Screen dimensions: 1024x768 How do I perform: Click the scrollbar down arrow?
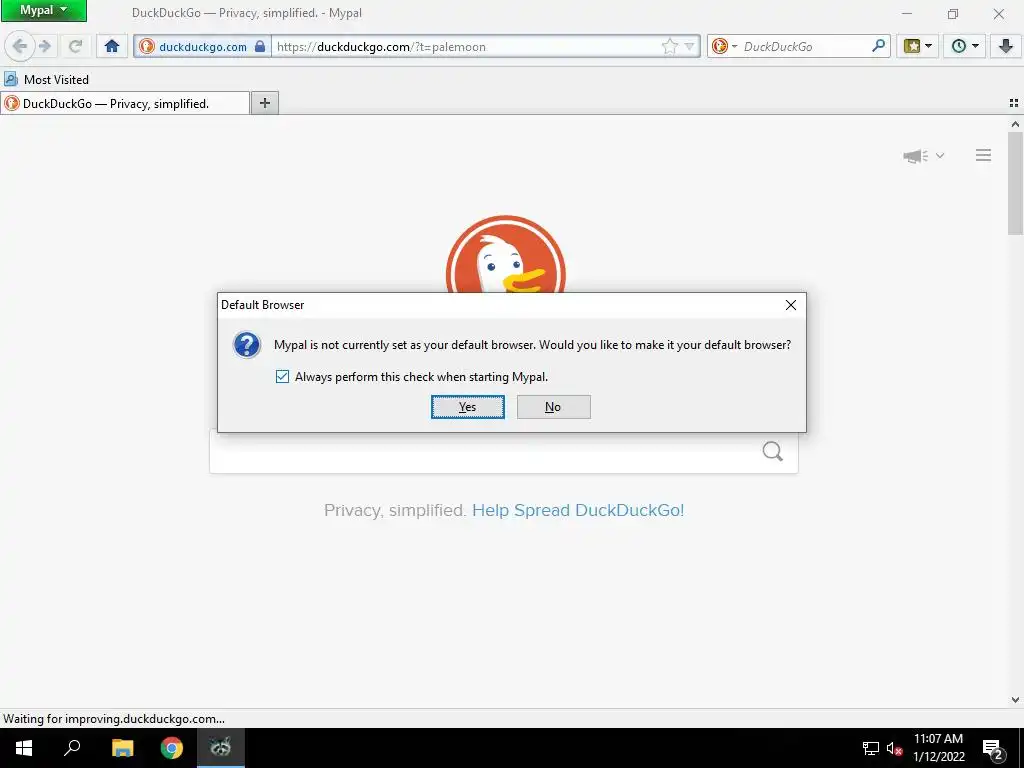[1015, 699]
